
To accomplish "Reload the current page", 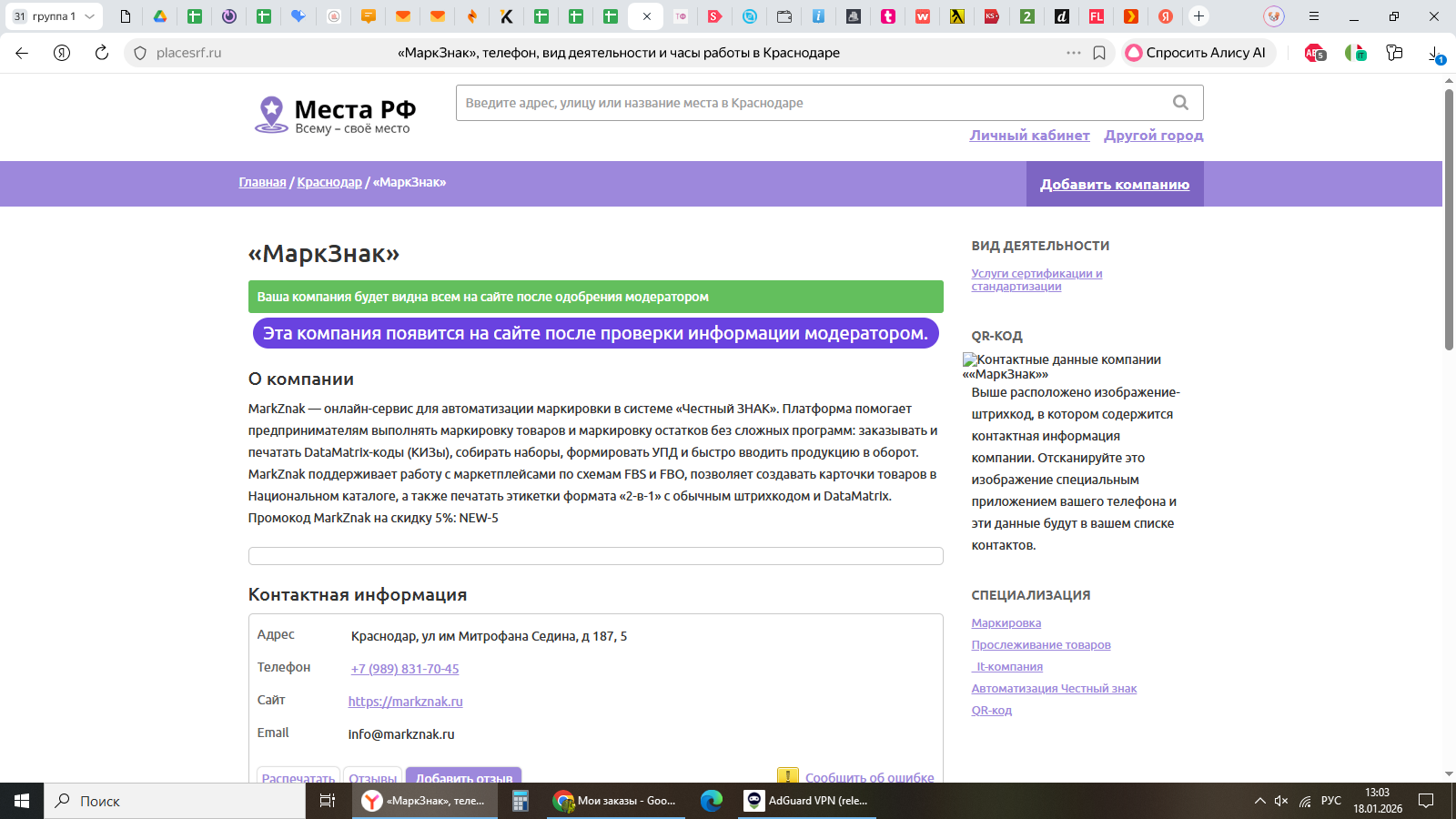I will [102, 53].
